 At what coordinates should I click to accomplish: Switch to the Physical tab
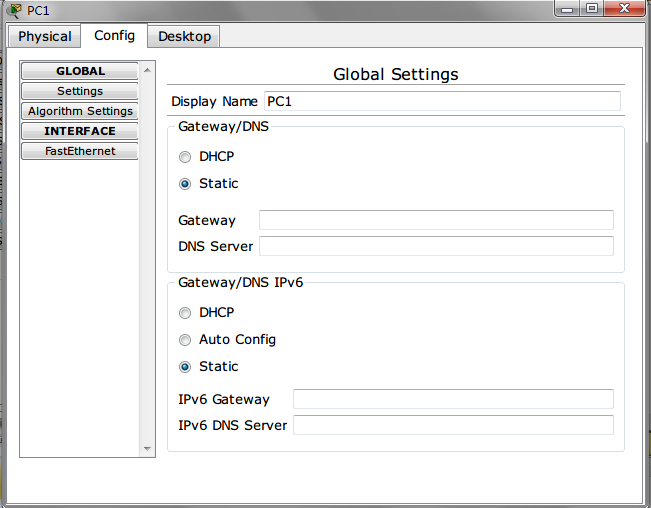(x=44, y=37)
